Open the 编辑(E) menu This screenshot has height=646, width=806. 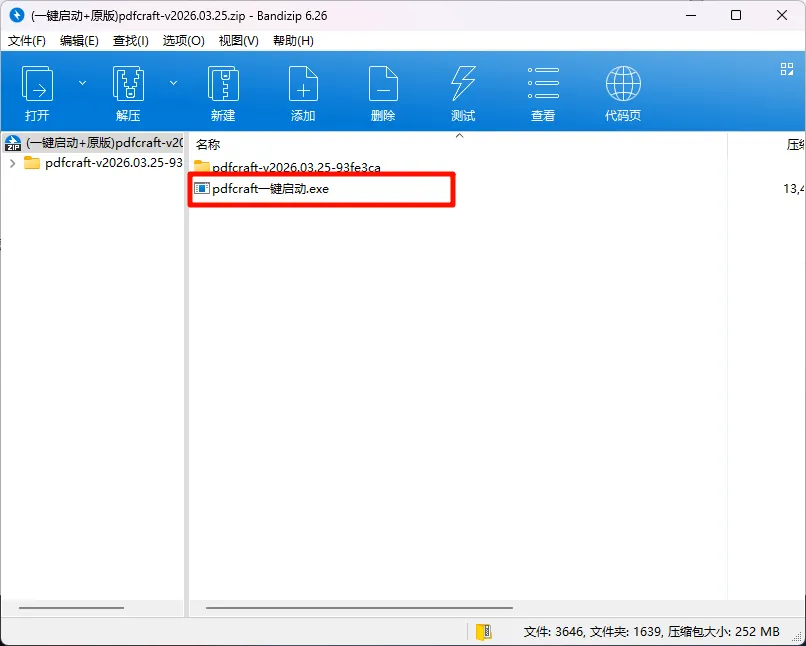click(x=79, y=41)
